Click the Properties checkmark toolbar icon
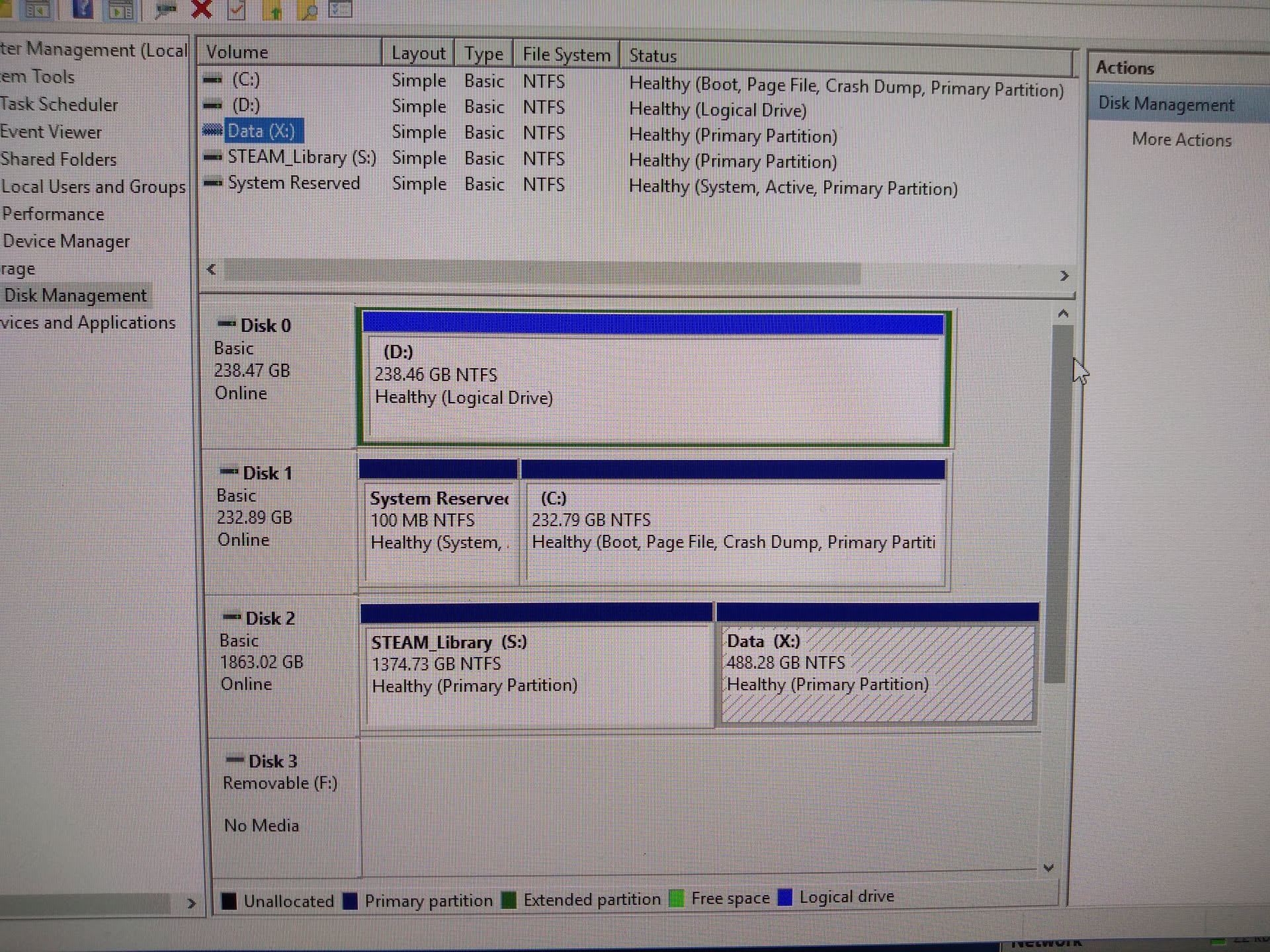1270x952 pixels. (x=237, y=9)
